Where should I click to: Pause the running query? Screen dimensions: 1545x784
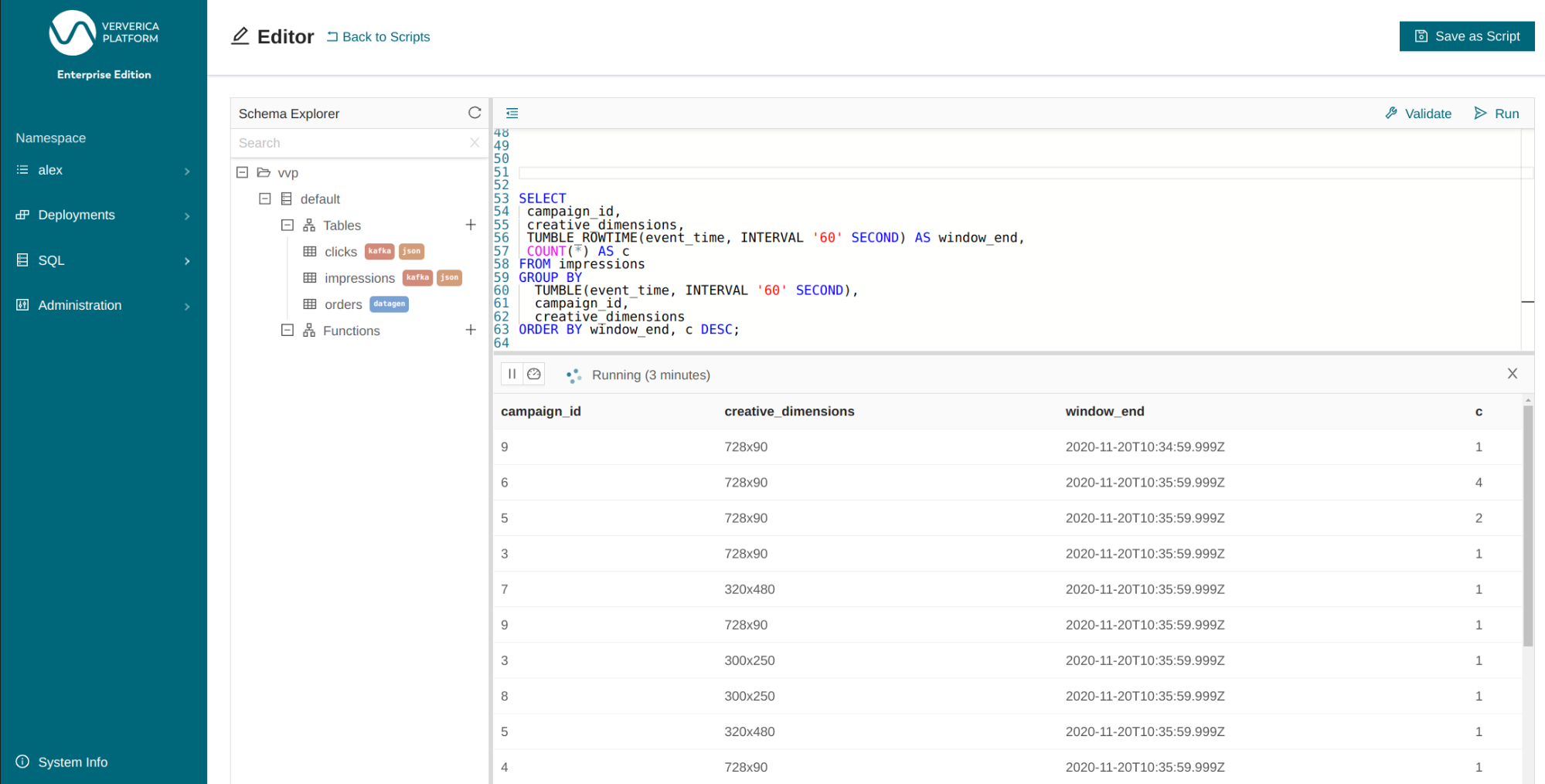click(x=512, y=375)
